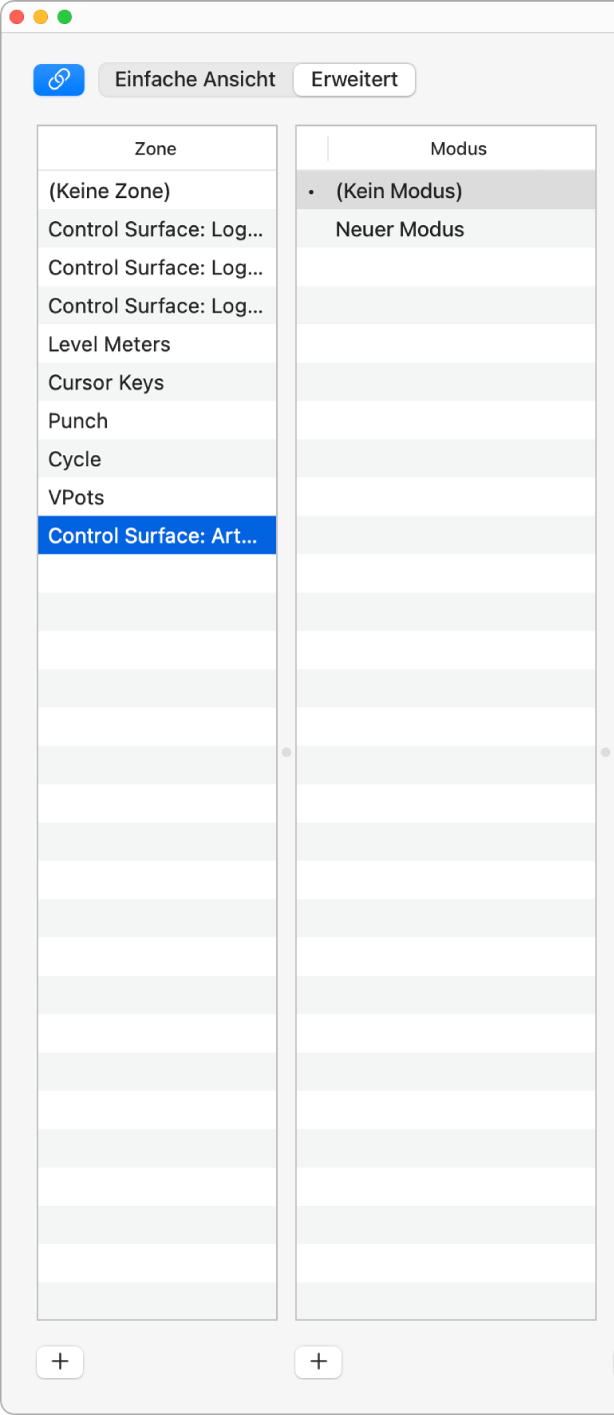Viewport: 614px width, 1415px height.
Task: Click the plus button below Zone list
Action: pos(60,1362)
